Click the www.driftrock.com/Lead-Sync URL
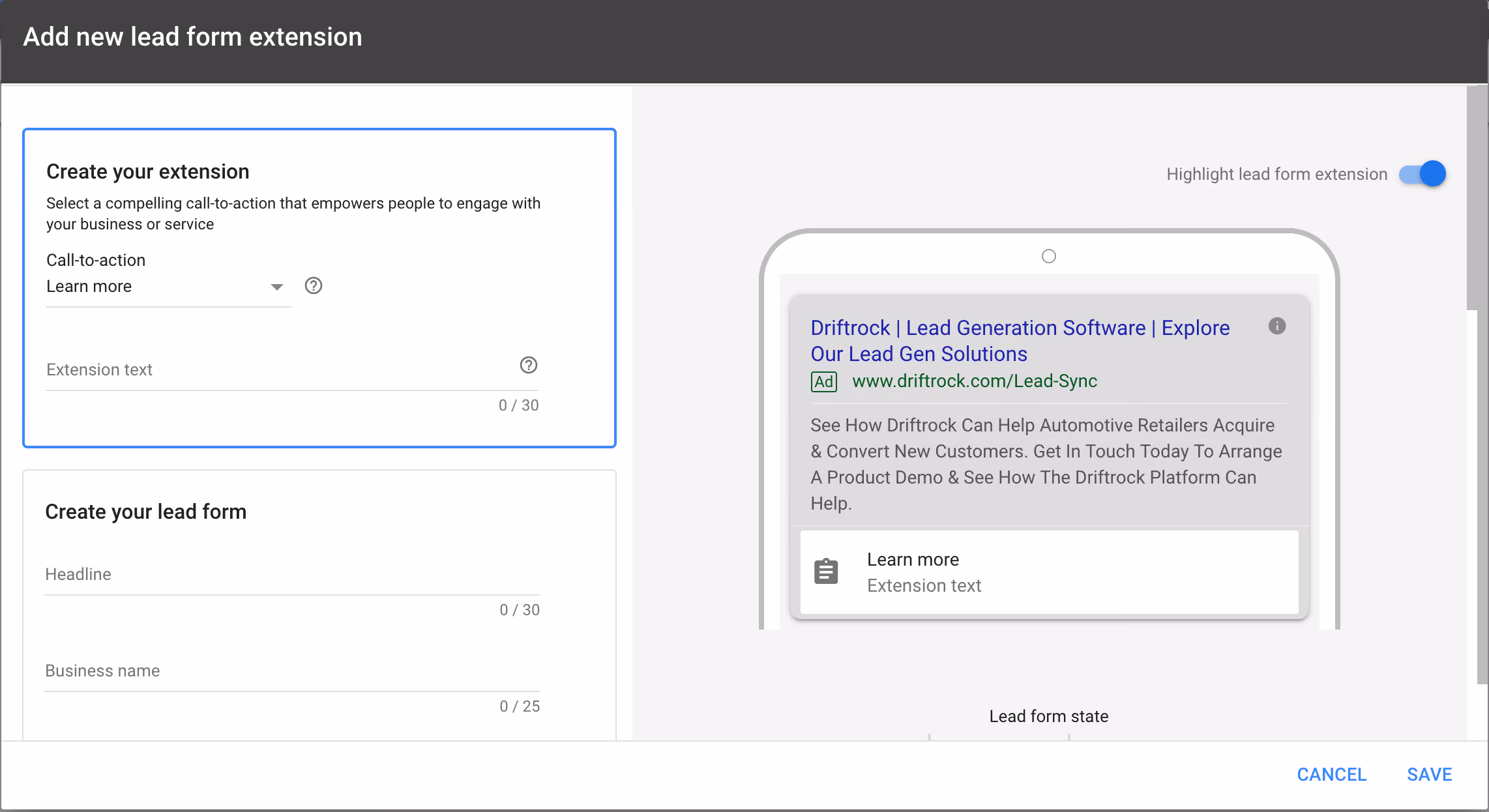This screenshot has height=812, width=1489. [975, 381]
